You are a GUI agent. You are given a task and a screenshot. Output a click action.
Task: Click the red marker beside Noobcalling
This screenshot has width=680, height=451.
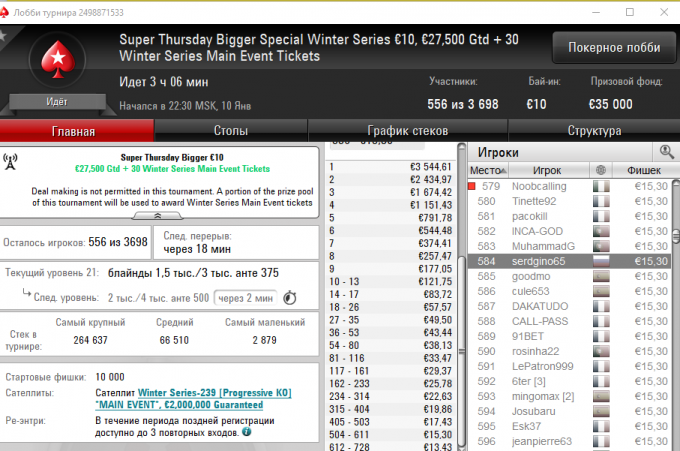[x=472, y=186]
